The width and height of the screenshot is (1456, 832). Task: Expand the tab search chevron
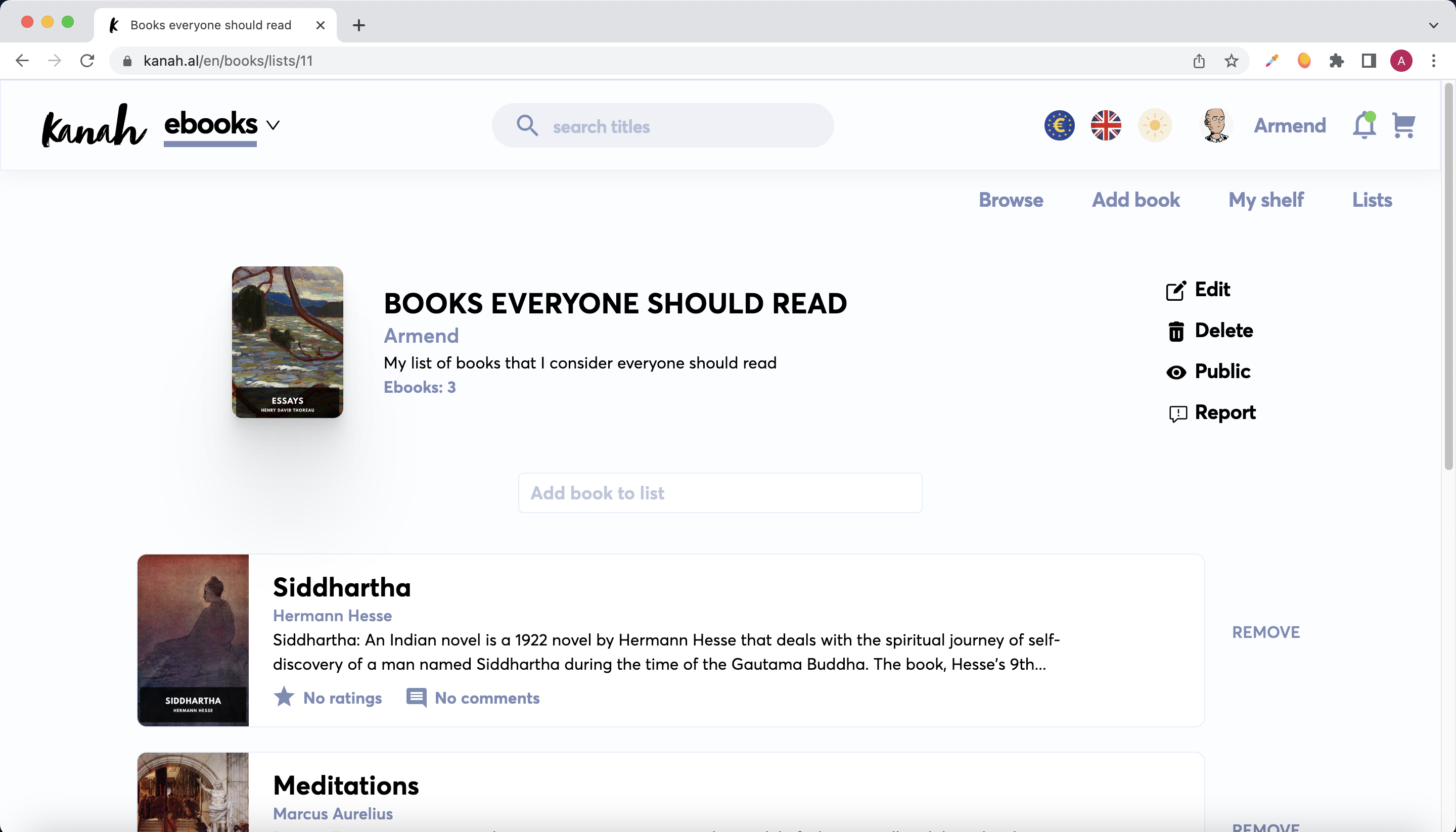1433,25
